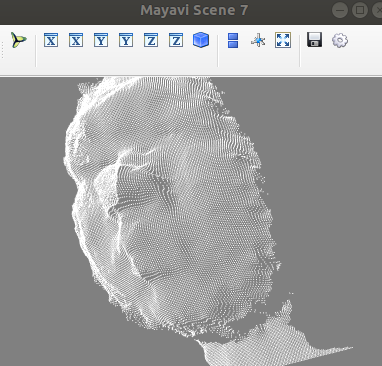
Task: Minimize the Mayavi Scene 7 window
Action: point(340,10)
